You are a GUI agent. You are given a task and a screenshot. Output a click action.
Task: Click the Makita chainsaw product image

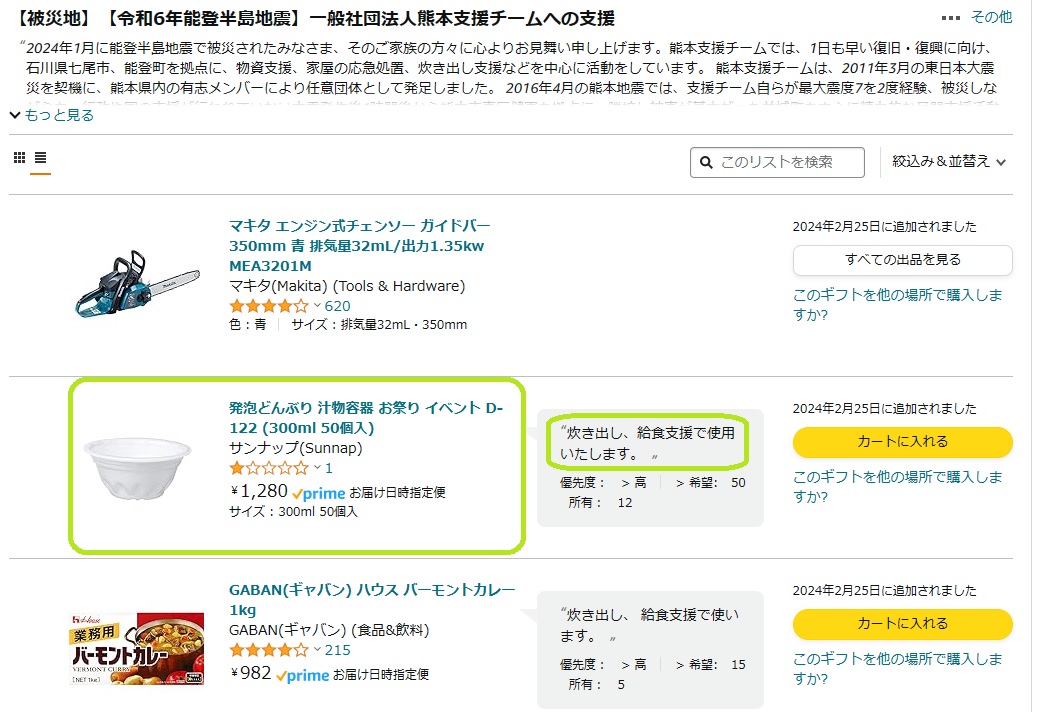[137, 284]
